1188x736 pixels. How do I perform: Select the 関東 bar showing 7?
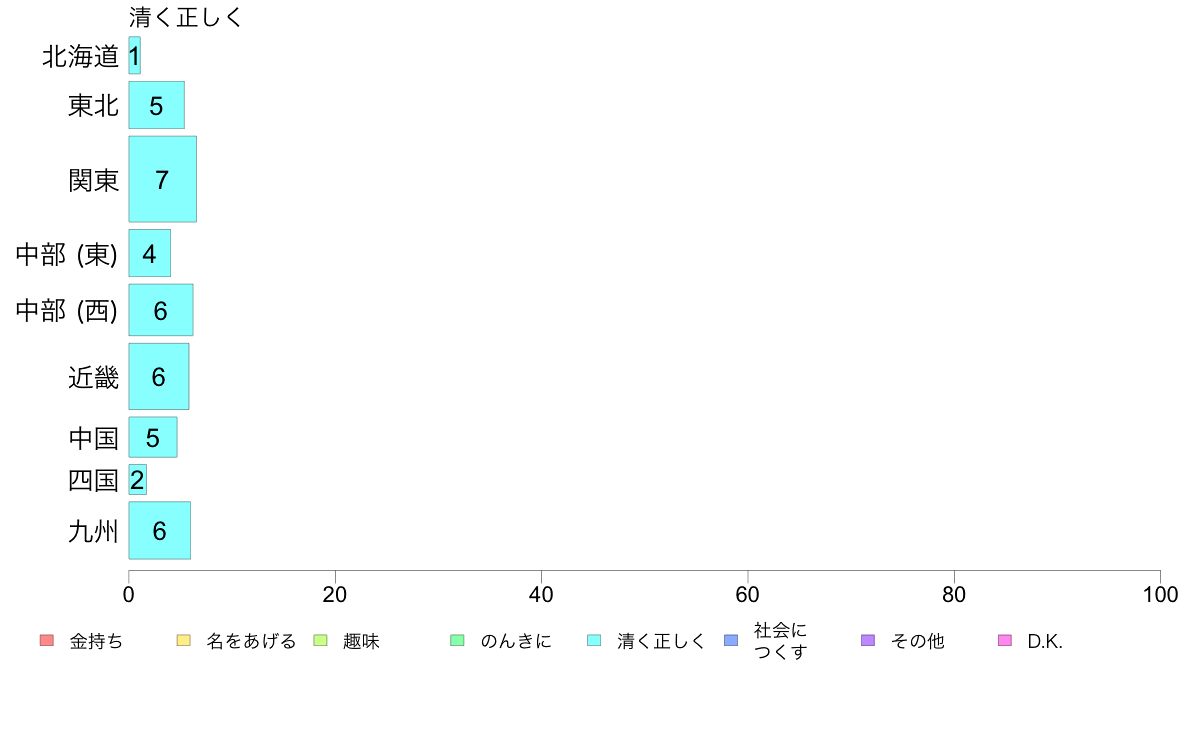[162, 179]
